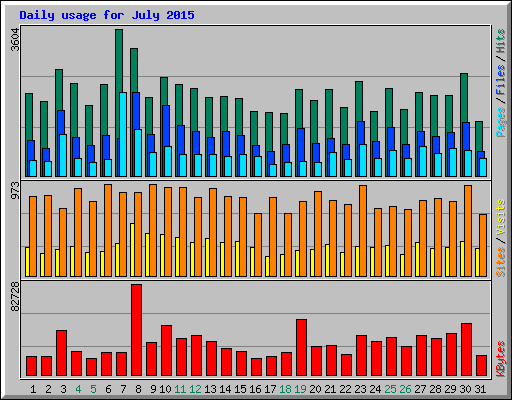This screenshot has width=512, height=400.
Task: Click day 19 weekend label
Action: [x=300, y=389]
